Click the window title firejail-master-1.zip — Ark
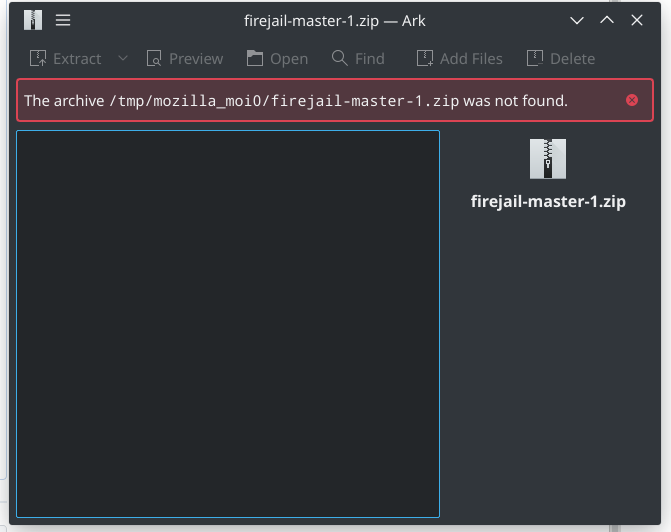The height and width of the screenshot is (532, 671). coord(335,21)
